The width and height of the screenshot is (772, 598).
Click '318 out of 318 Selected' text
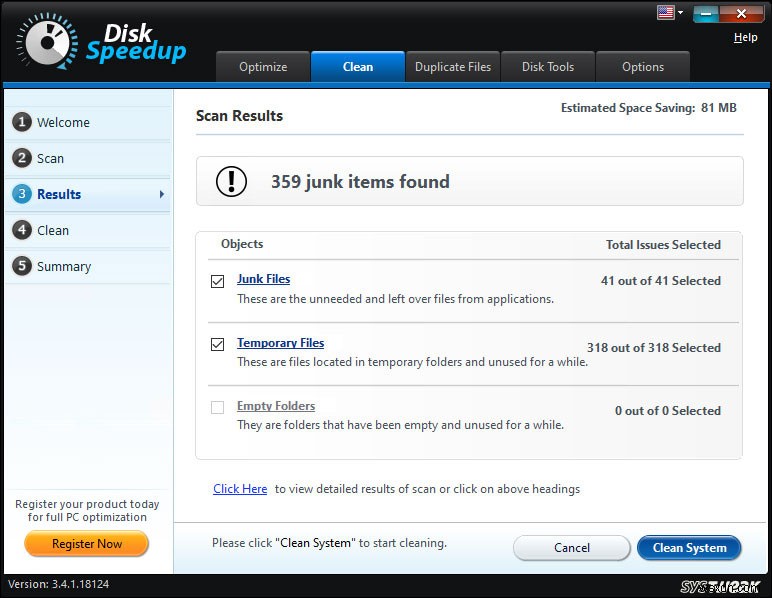(x=654, y=347)
